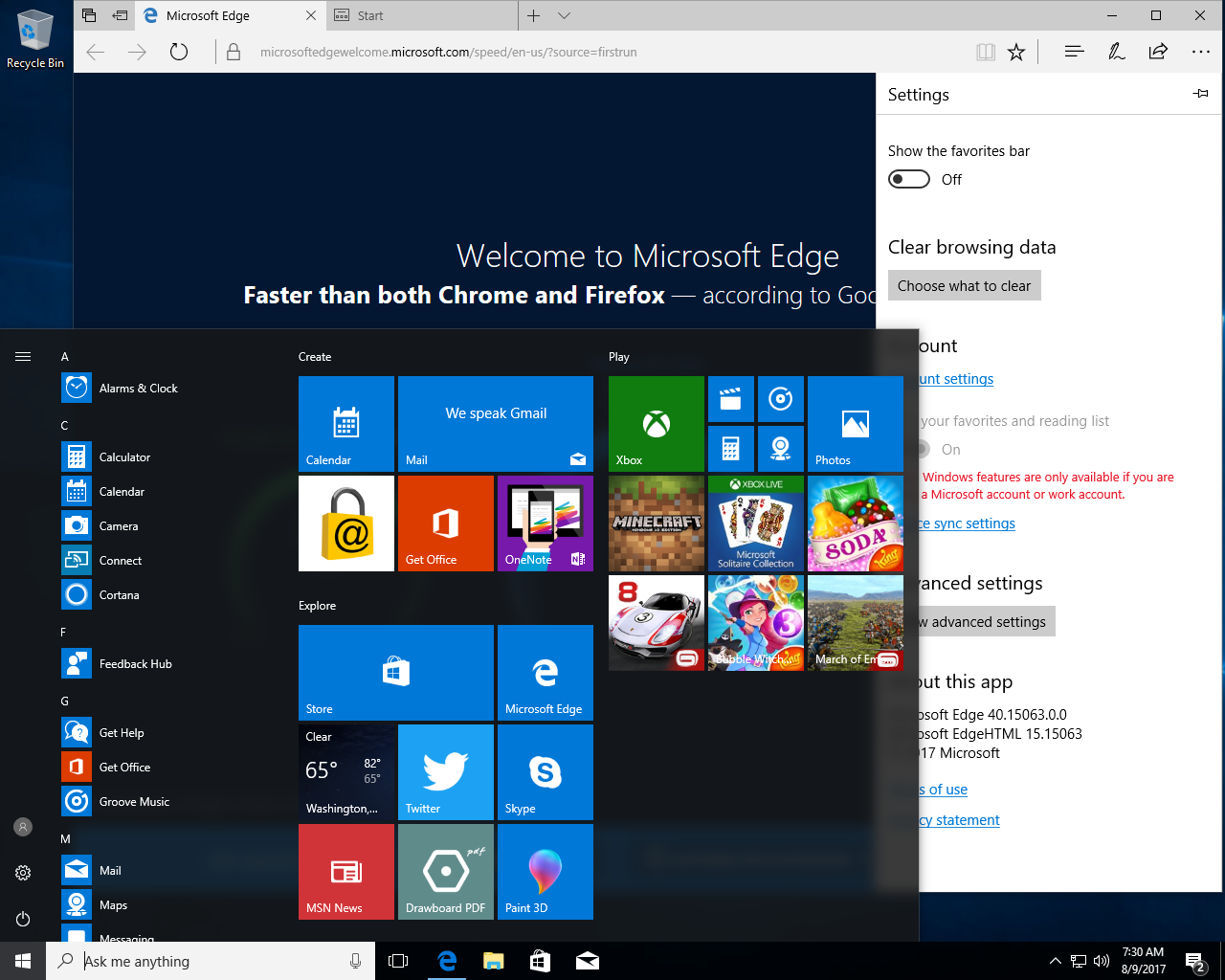This screenshot has height=980, width=1225.
Task: Open the MSN News tile
Action: coord(346,872)
